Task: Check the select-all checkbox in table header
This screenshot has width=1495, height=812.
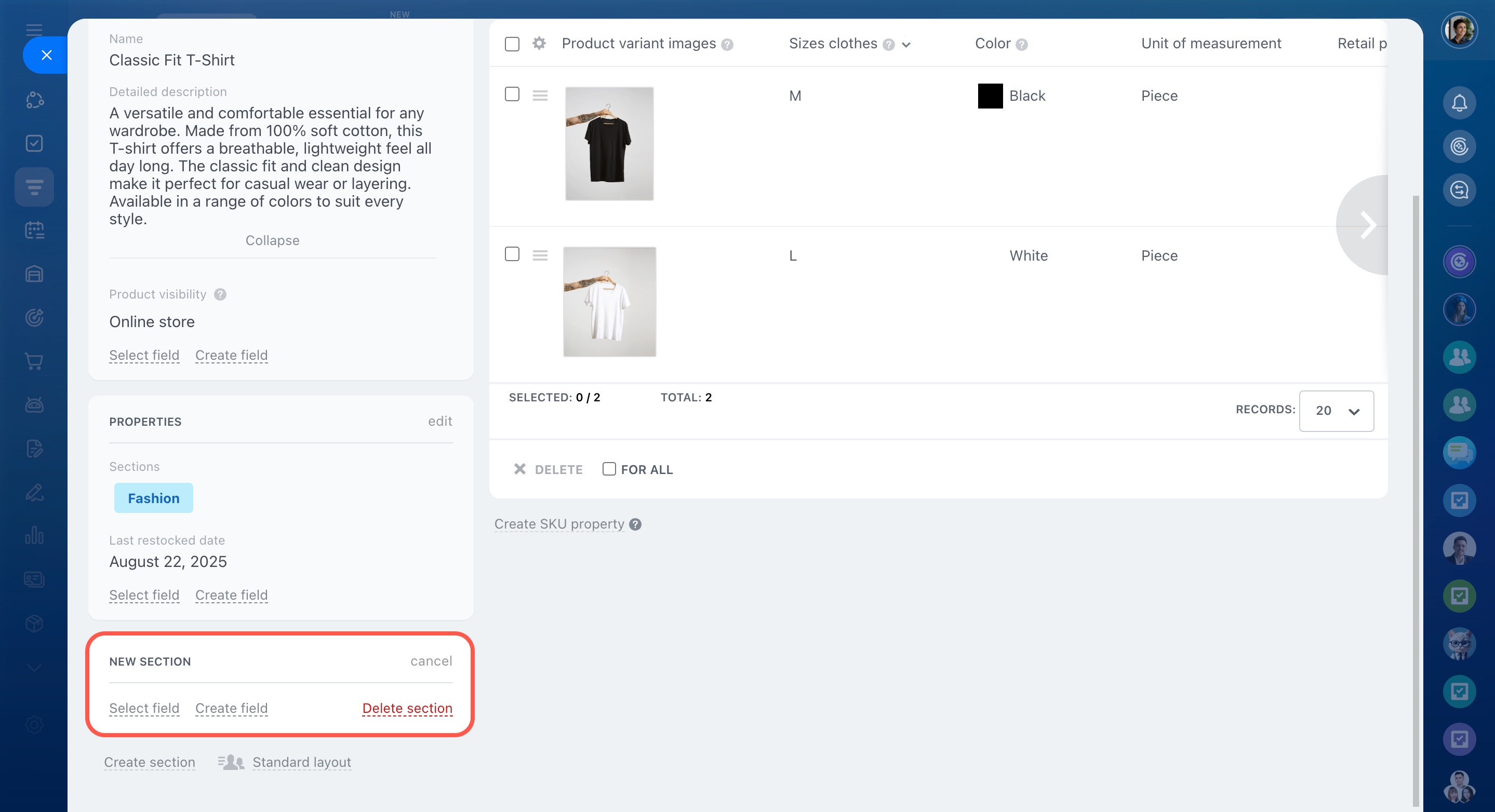Action: click(x=512, y=44)
